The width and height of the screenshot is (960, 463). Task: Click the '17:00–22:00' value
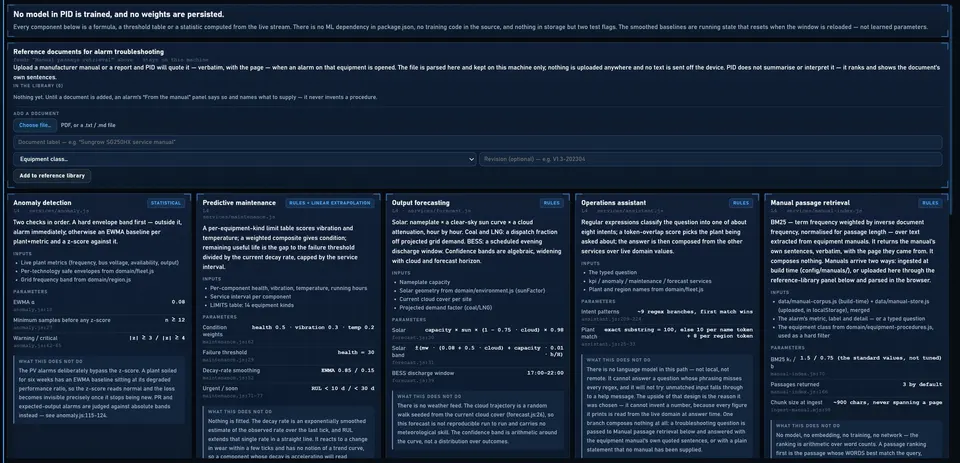pyautogui.click(x=546, y=372)
